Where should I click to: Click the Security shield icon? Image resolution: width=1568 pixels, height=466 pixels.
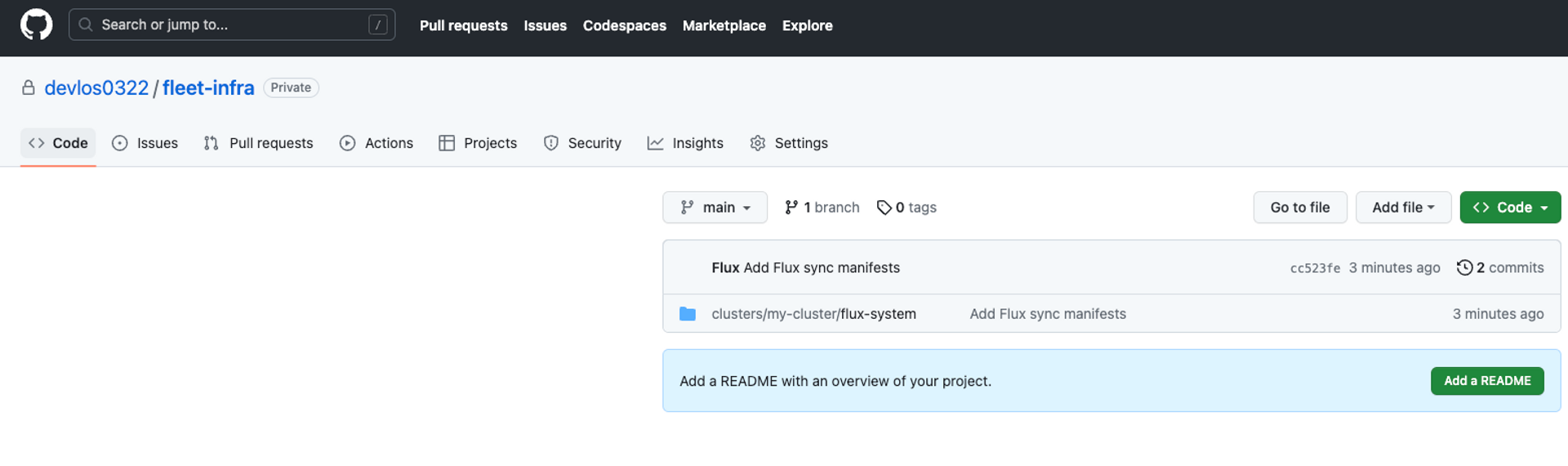tap(551, 143)
